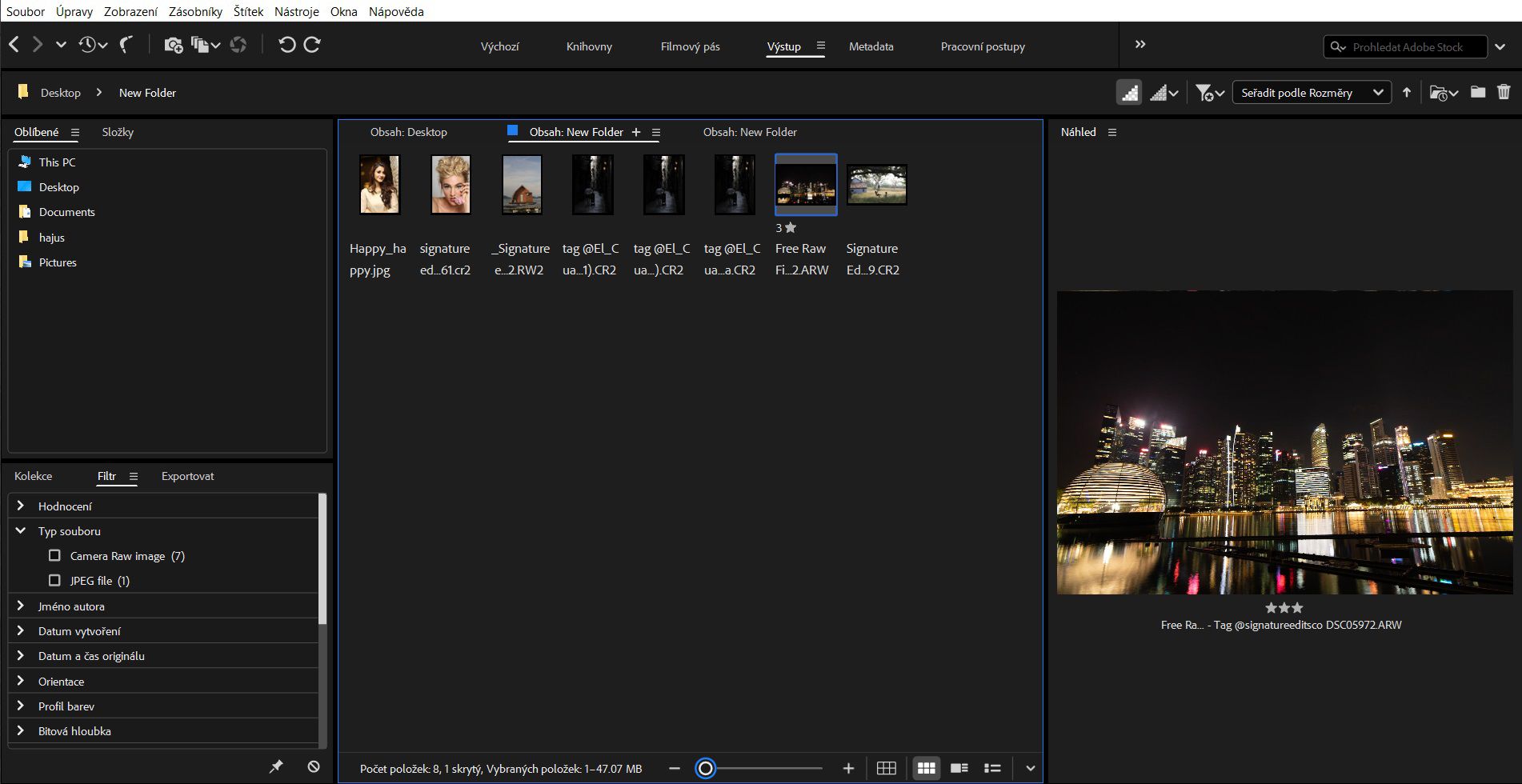Screen dimensions: 1522x784
Task: Switch to the Metadata workspace
Action: [871, 46]
